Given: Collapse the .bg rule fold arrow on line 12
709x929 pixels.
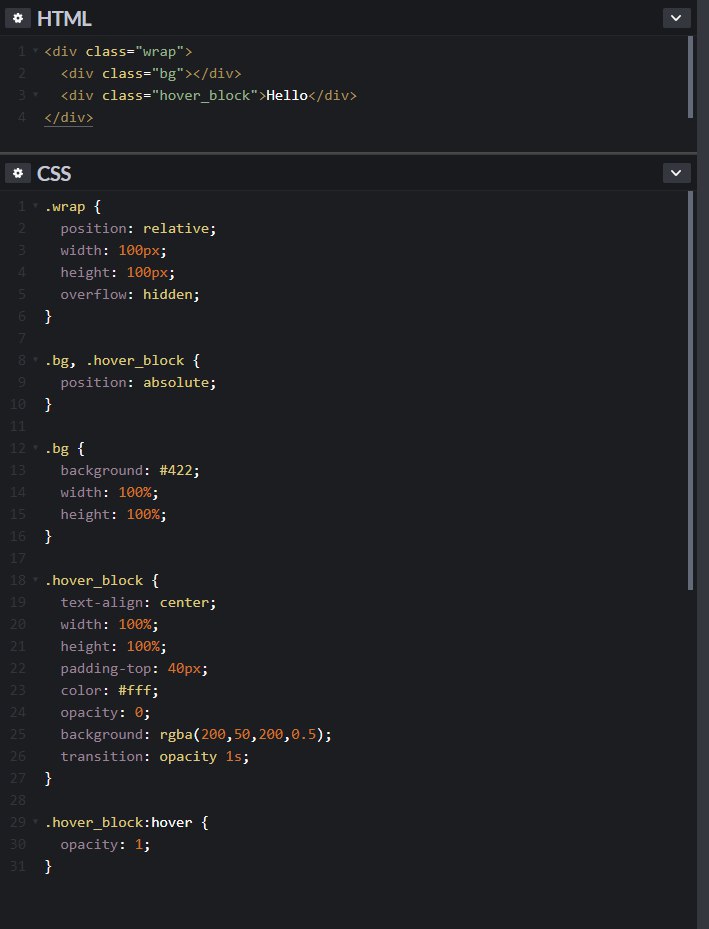Looking at the screenshot, I should pos(36,448).
